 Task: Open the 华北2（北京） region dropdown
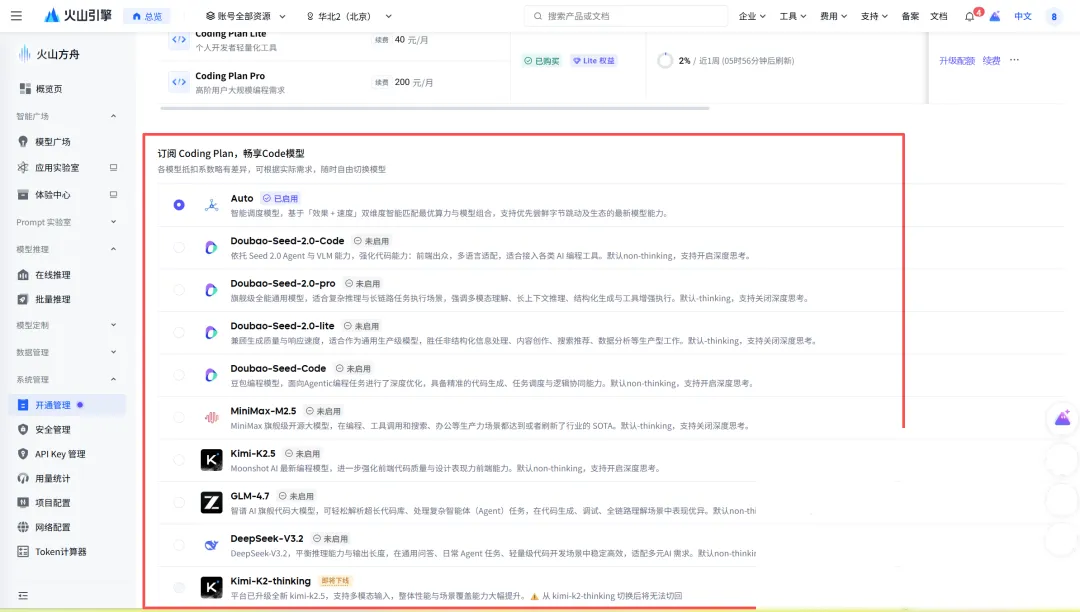(349, 16)
